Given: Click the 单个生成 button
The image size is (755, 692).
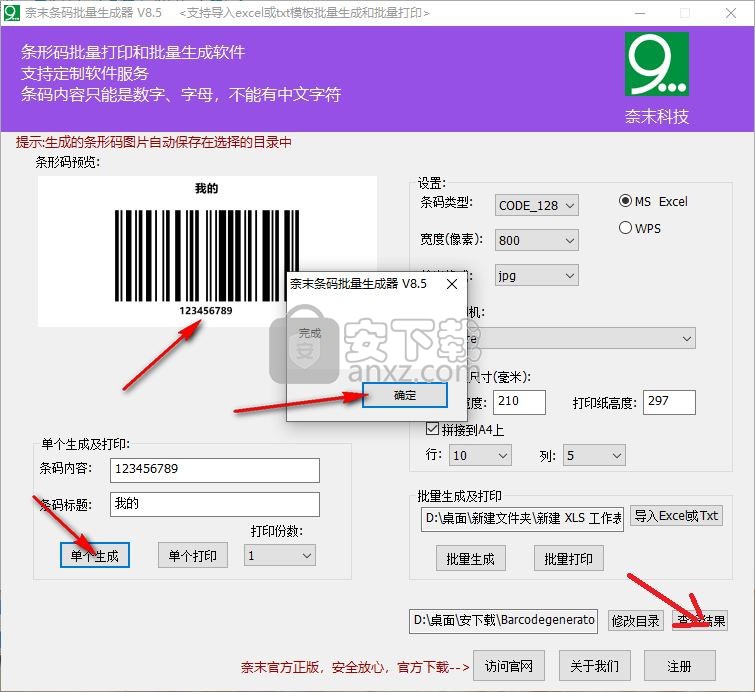Looking at the screenshot, I should coord(95,556).
